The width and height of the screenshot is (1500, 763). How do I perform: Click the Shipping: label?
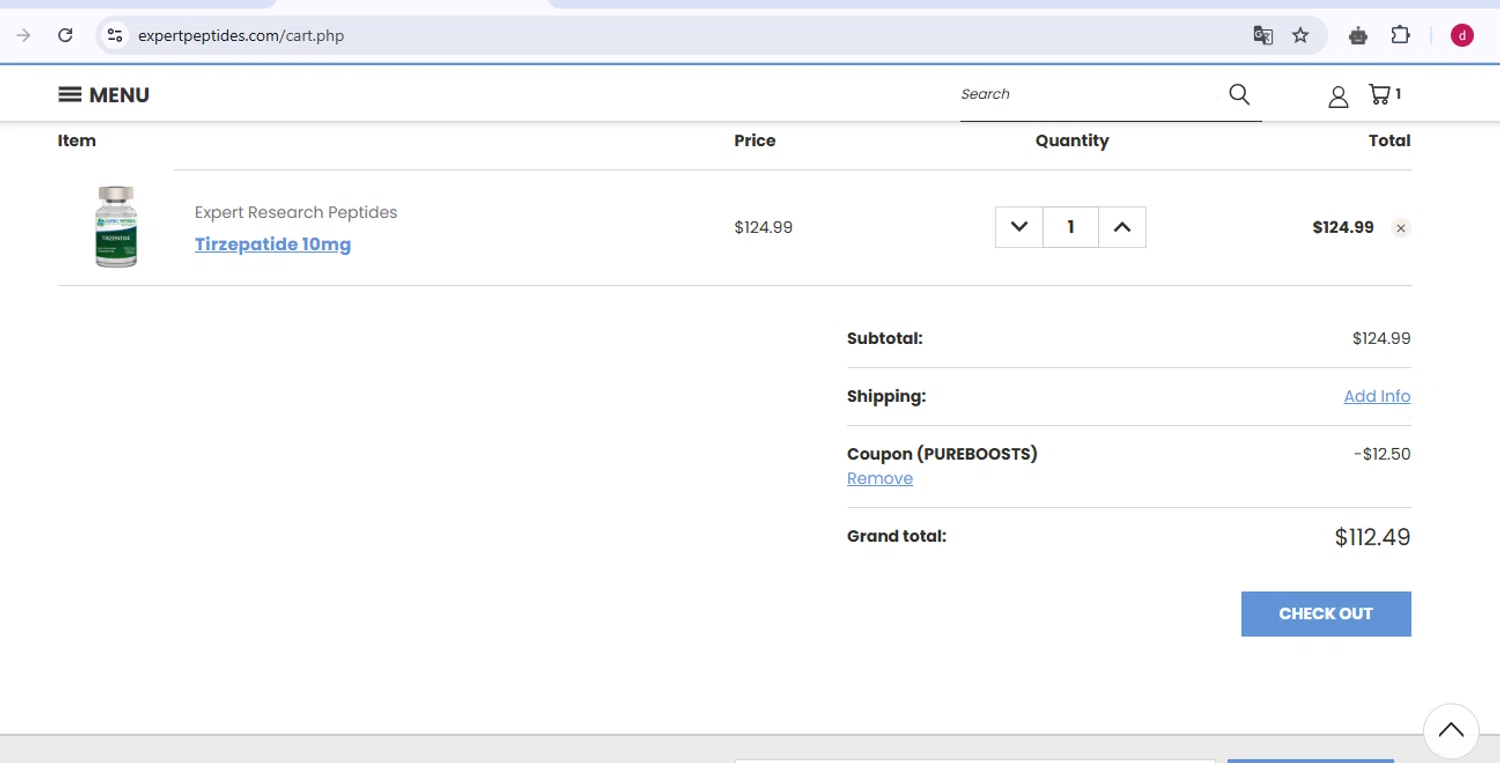pos(887,396)
